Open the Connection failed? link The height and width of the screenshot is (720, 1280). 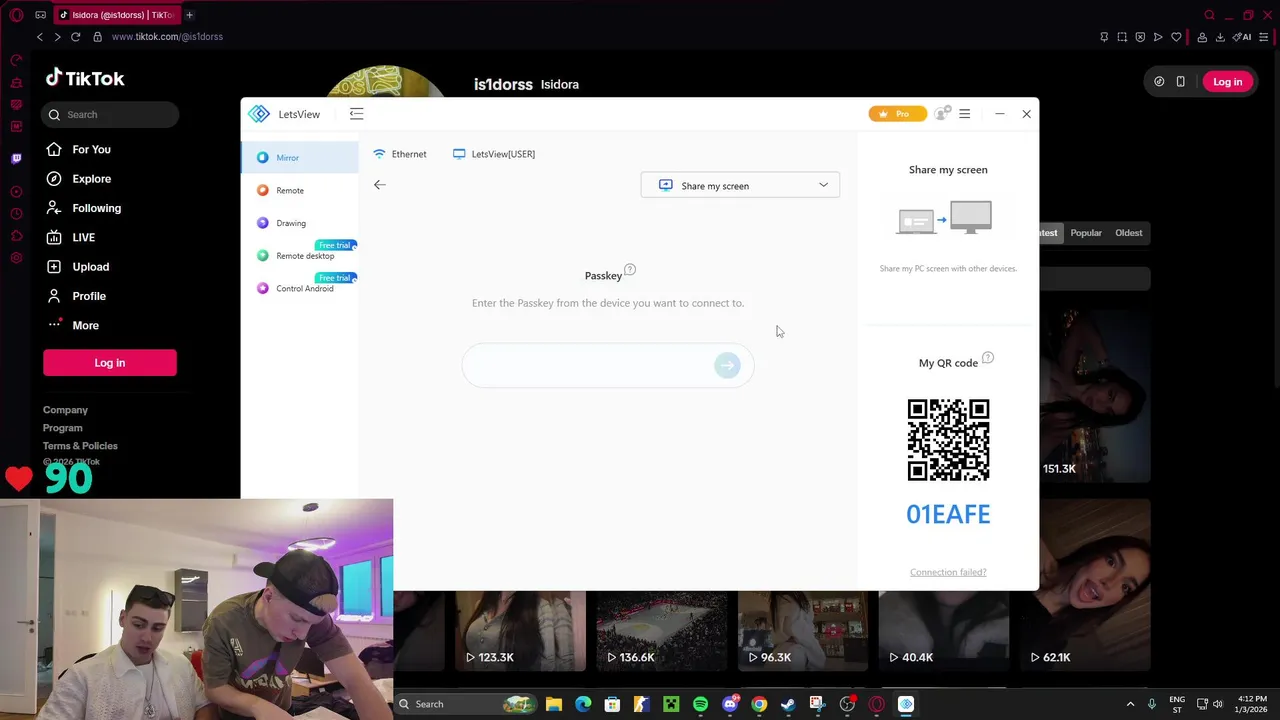coord(948,572)
